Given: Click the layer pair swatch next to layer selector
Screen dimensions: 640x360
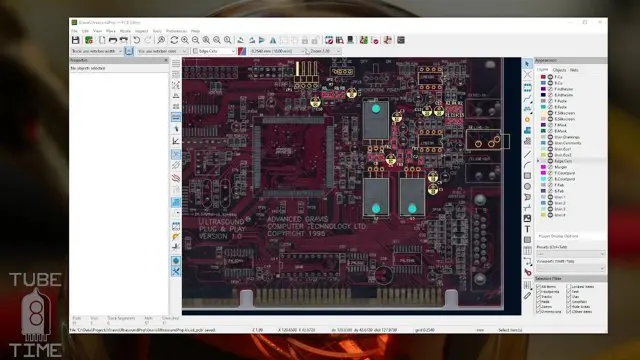Looking at the screenshot, I should (x=242, y=51).
